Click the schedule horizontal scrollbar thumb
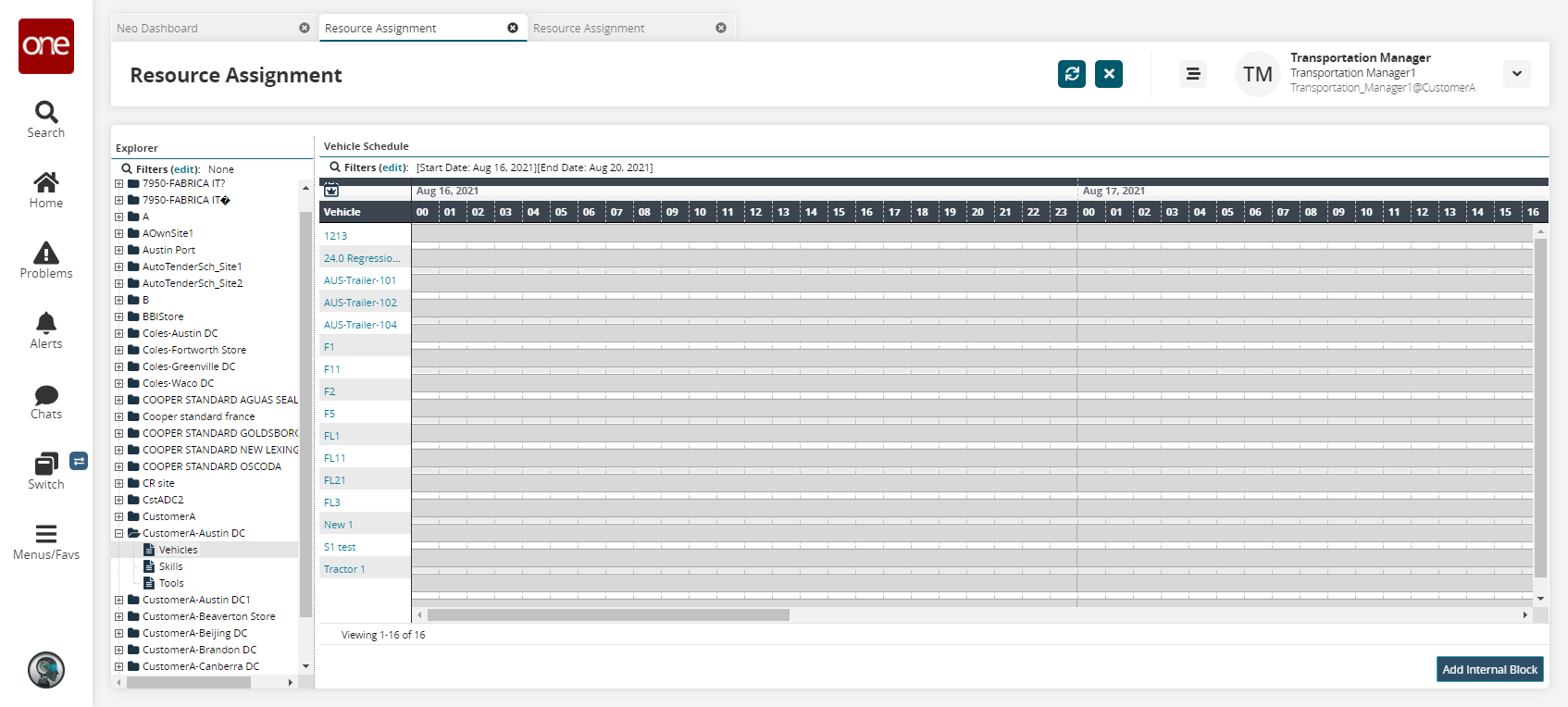Image resolution: width=1568 pixels, height=707 pixels. point(608,614)
